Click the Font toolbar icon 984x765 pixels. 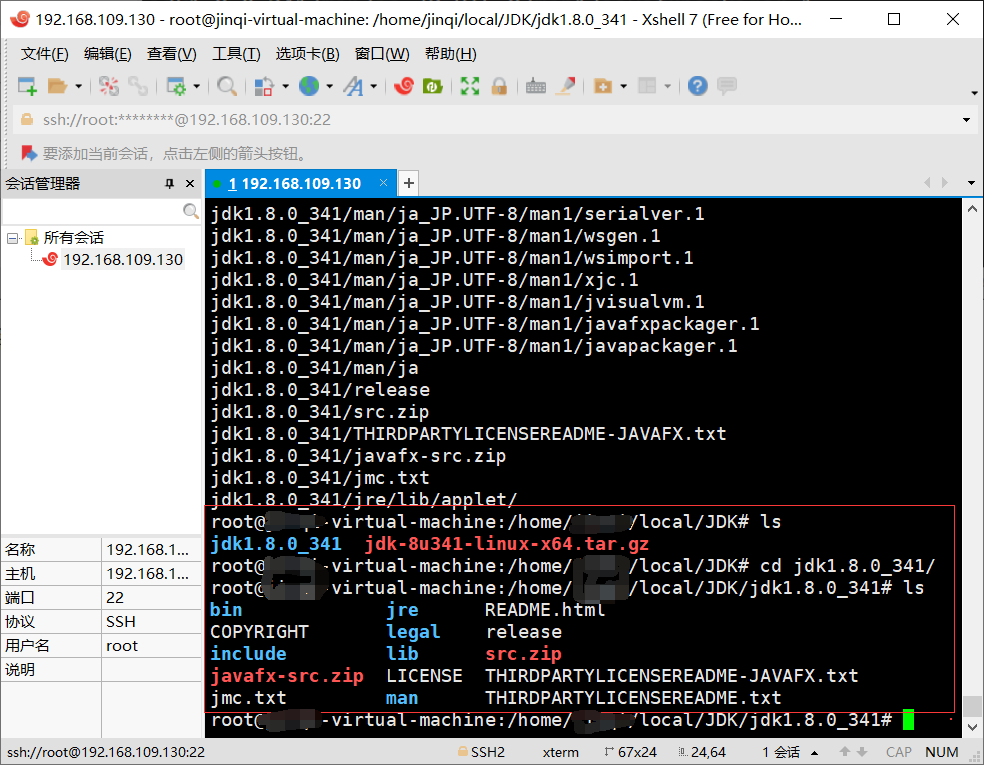tap(353, 86)
